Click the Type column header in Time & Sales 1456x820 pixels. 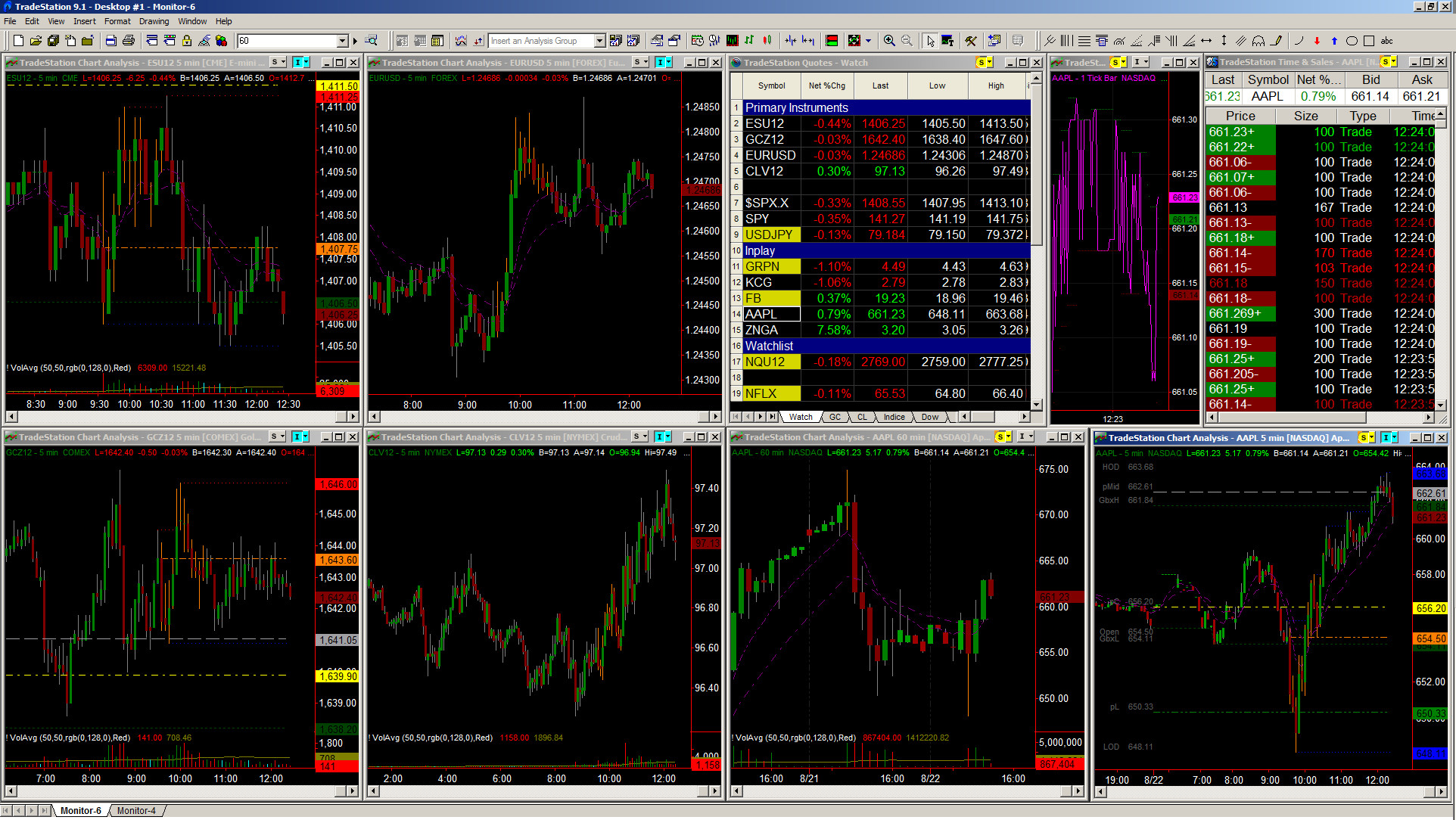1362,116
